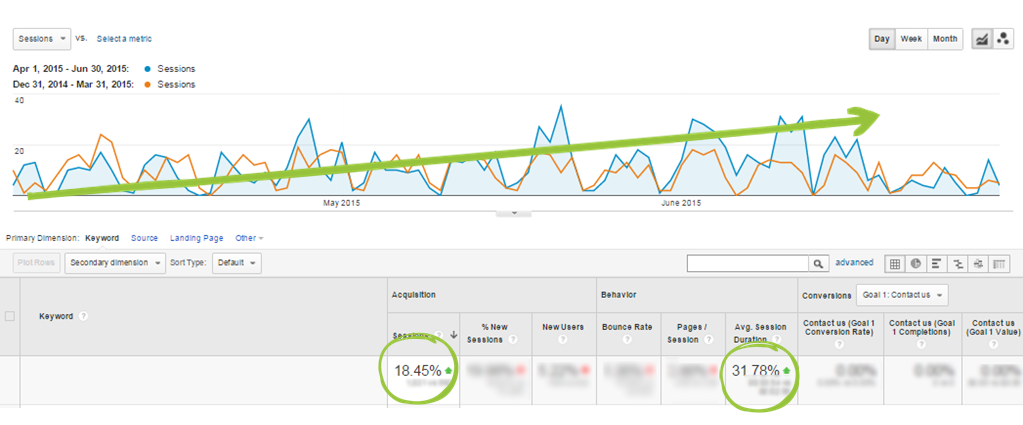Open the Sessions metric dropdown
Image resolution: width=1023 pixels, height=425 pixels.
pos(41,38)
